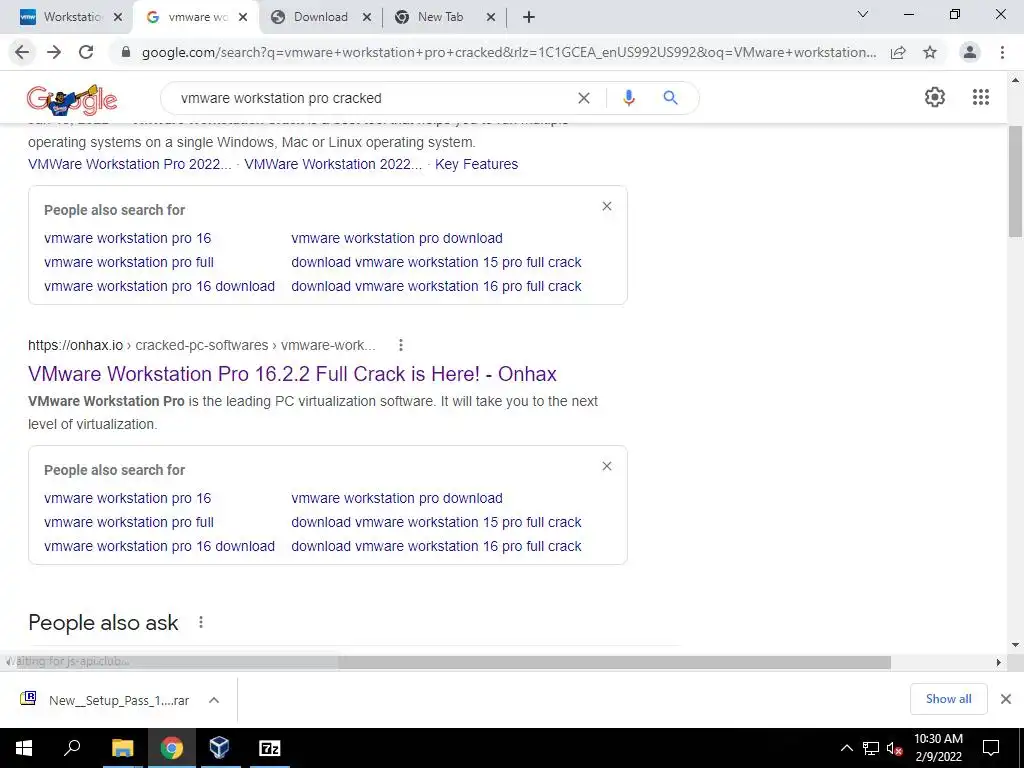This screenshot has width=1024, height=768.
Task: Open second VMWare Workstation 2022 sitelink
Action: point(333,164)
